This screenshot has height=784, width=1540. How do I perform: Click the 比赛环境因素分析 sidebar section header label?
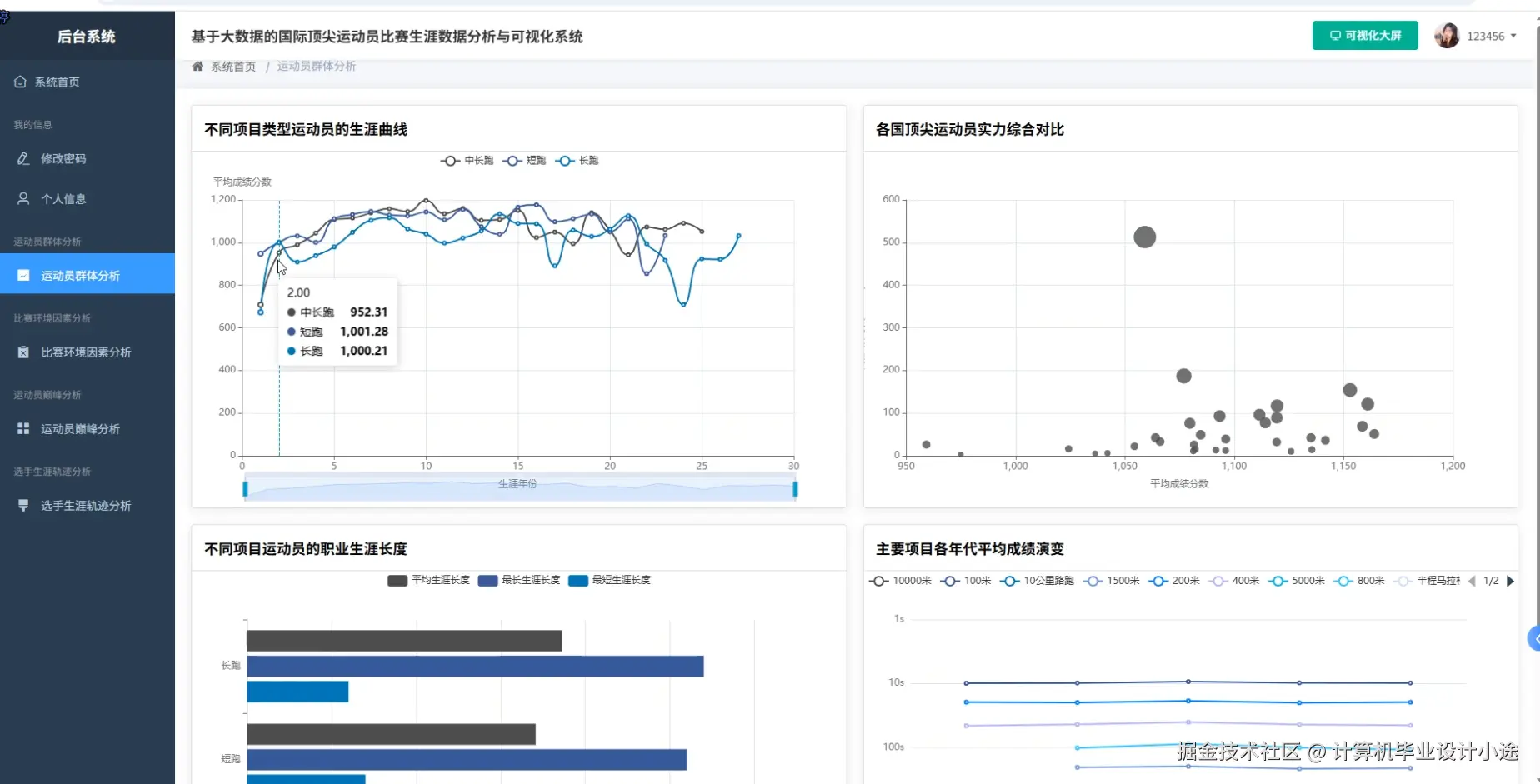(52, 318)
